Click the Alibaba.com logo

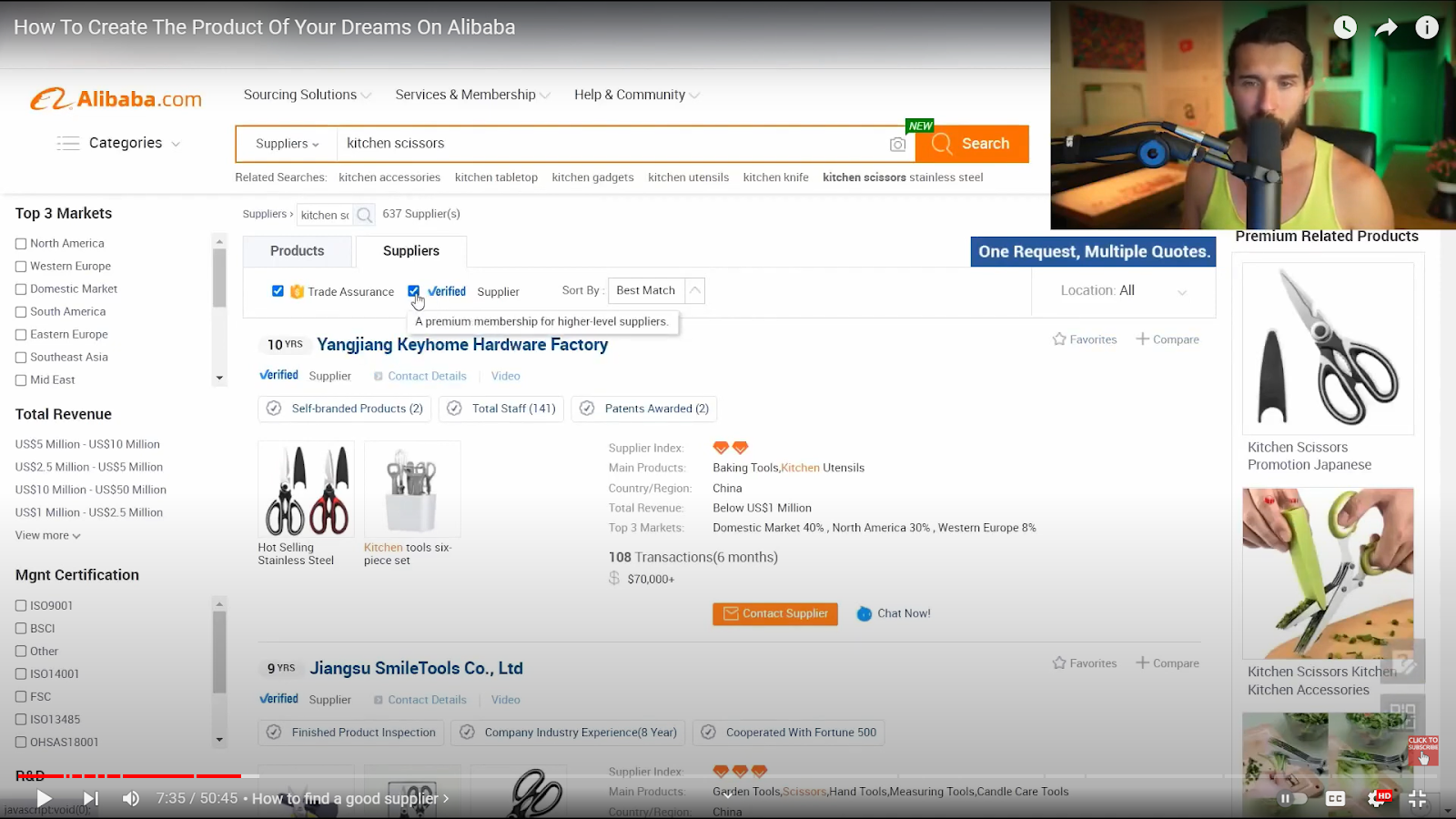point(116,98)
